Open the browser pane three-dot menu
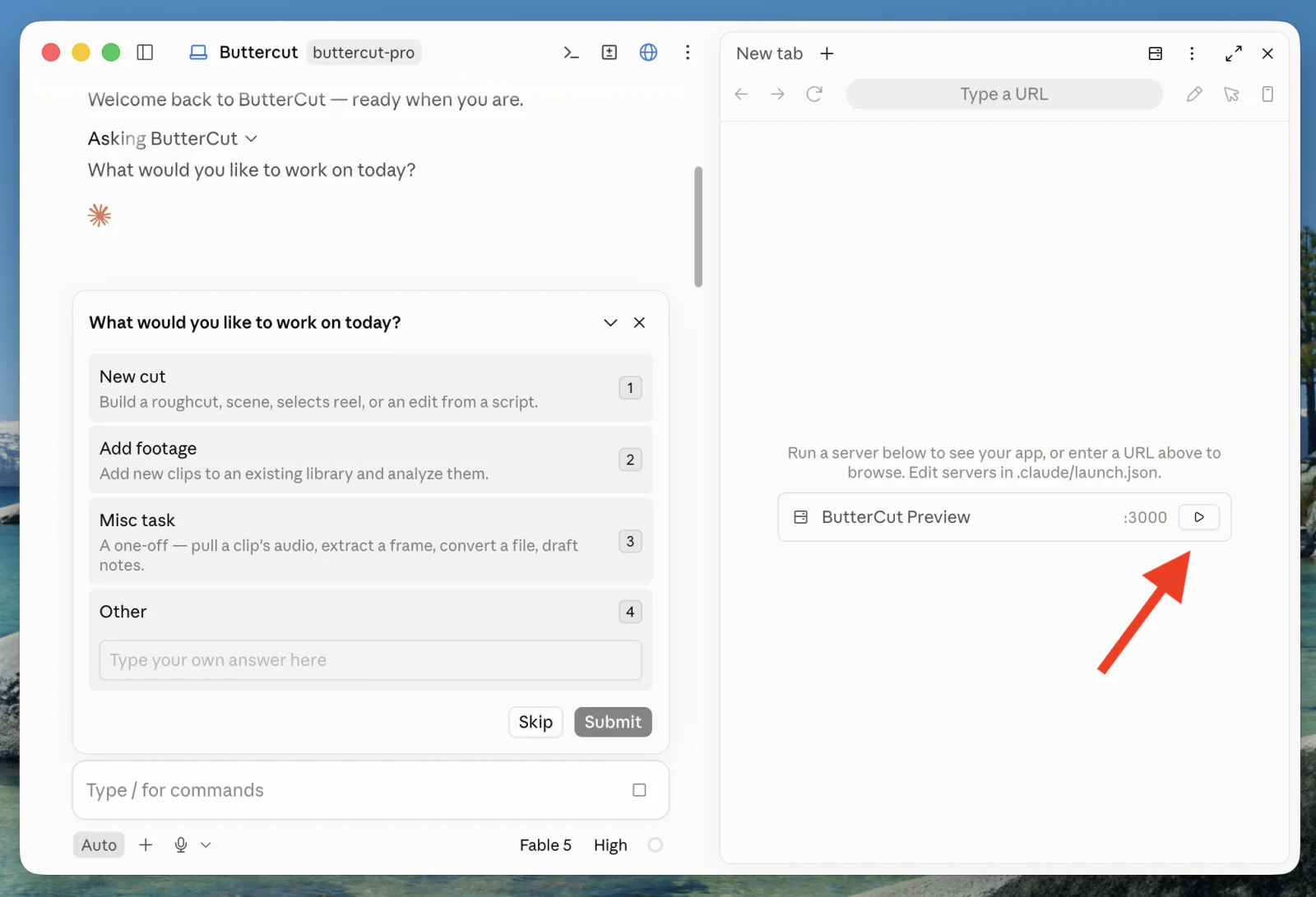This screenshot has height=897, width=1316. coord(1192,53)
